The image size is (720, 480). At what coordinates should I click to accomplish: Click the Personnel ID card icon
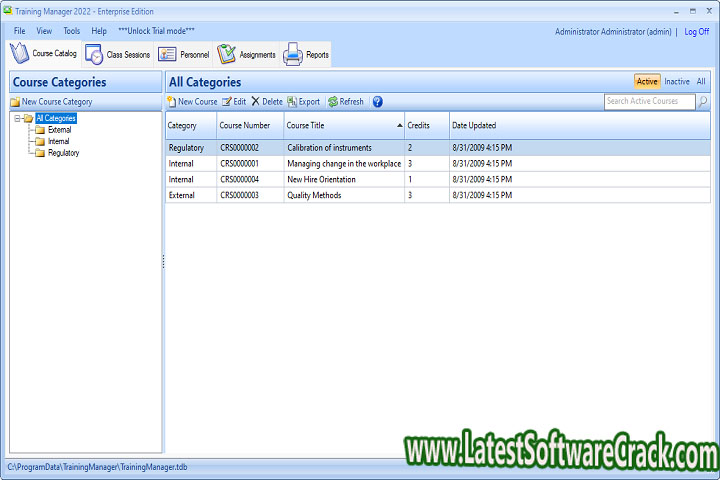click(x=167, y=54)
